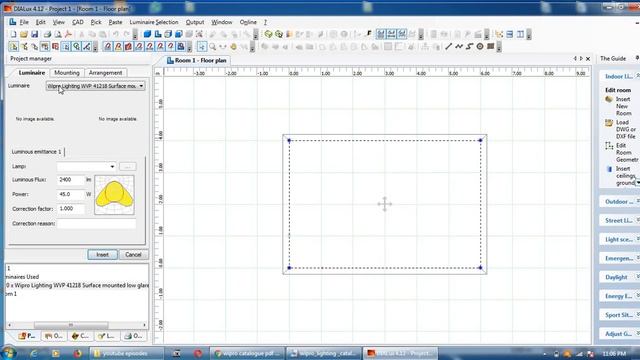This screenshot has height=360, width=640.
Task: Click the room editing icon at row start
Action: pos(13,47)
